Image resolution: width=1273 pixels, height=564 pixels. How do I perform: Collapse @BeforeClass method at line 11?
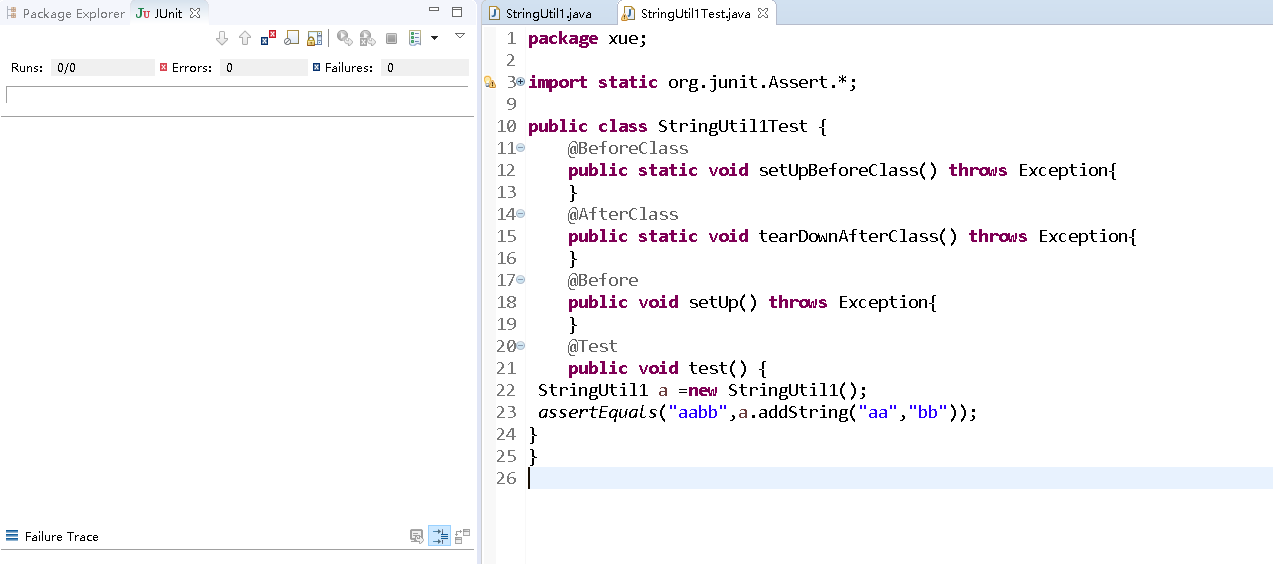[x=521, y=148]
